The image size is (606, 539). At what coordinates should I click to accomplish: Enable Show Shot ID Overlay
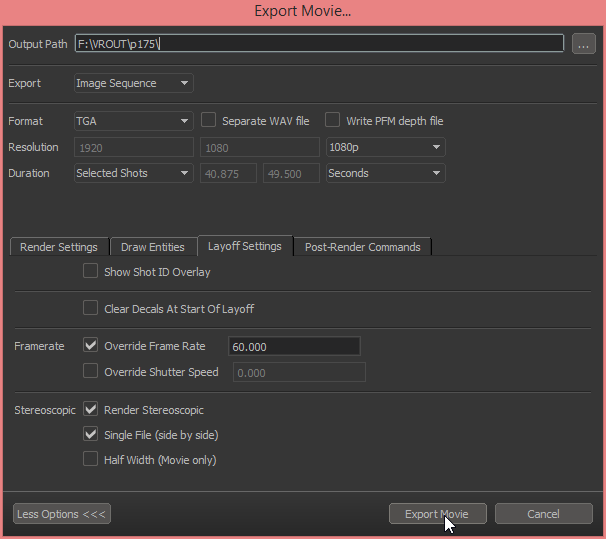click(91, 271)
